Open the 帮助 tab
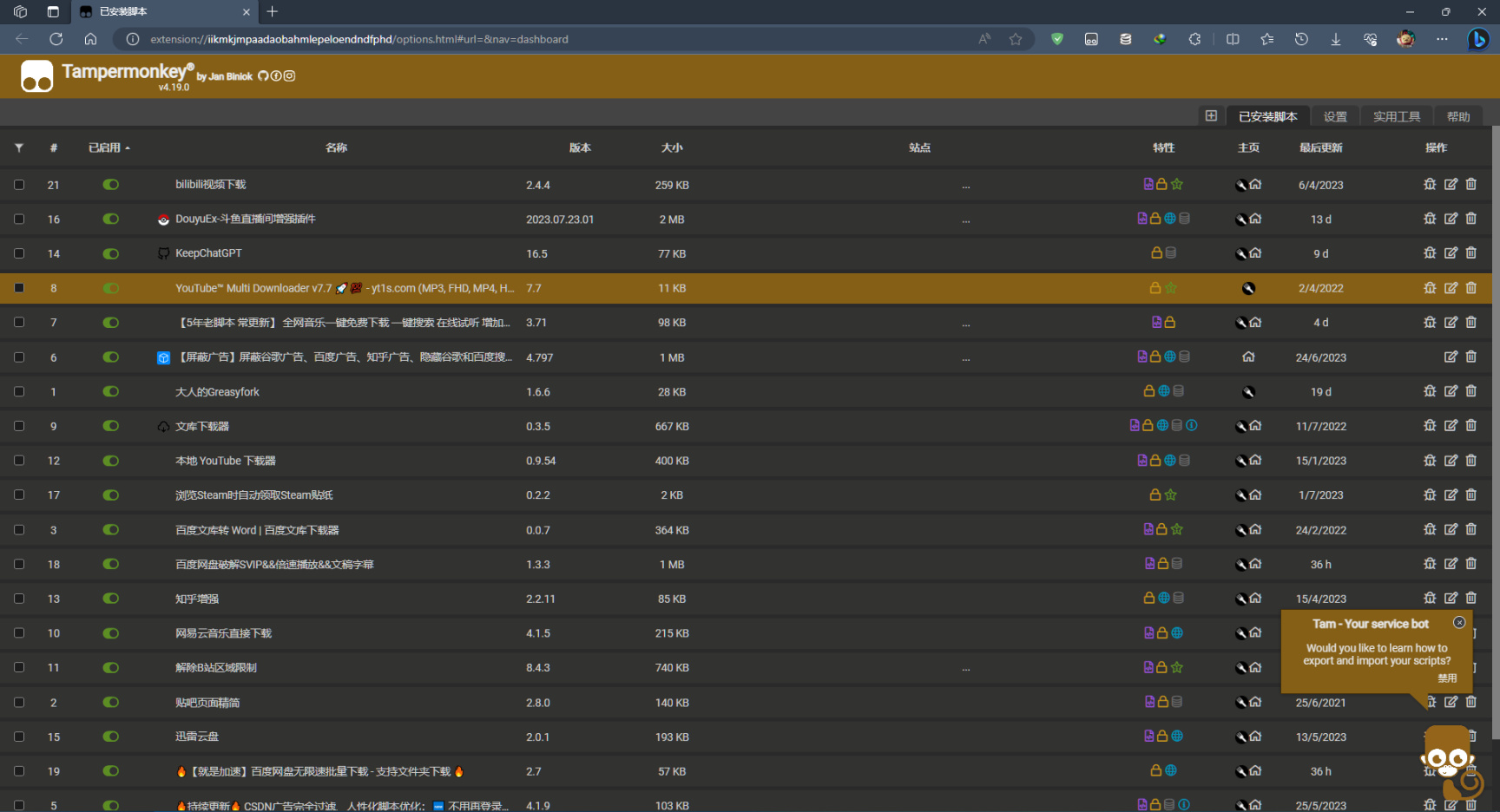The image size is (1500, 812). tap(1458, 116)
